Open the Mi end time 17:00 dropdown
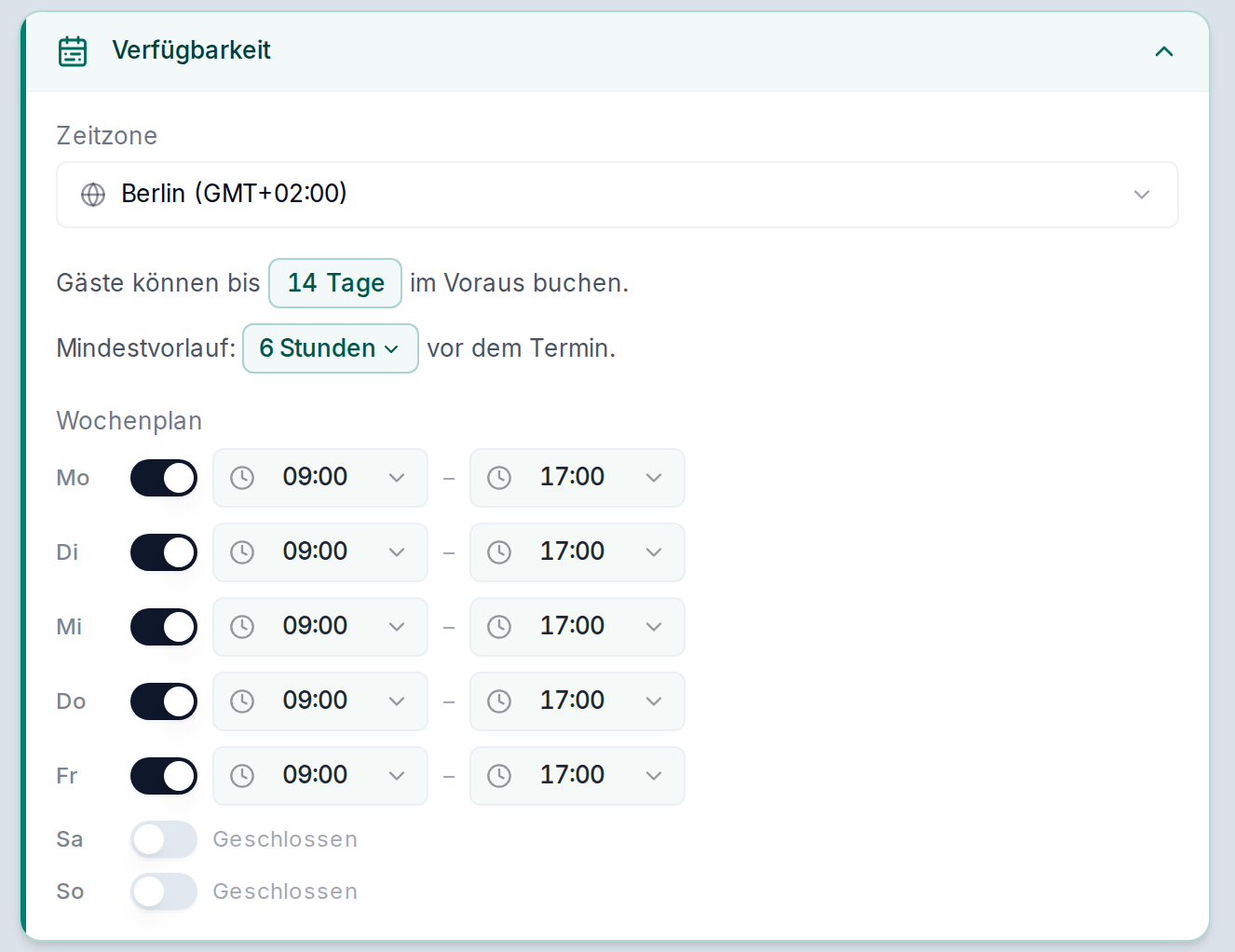Image resolution: width=1235 pixels, height=952 pixels. pyautogui.click(x=577, y=627)
